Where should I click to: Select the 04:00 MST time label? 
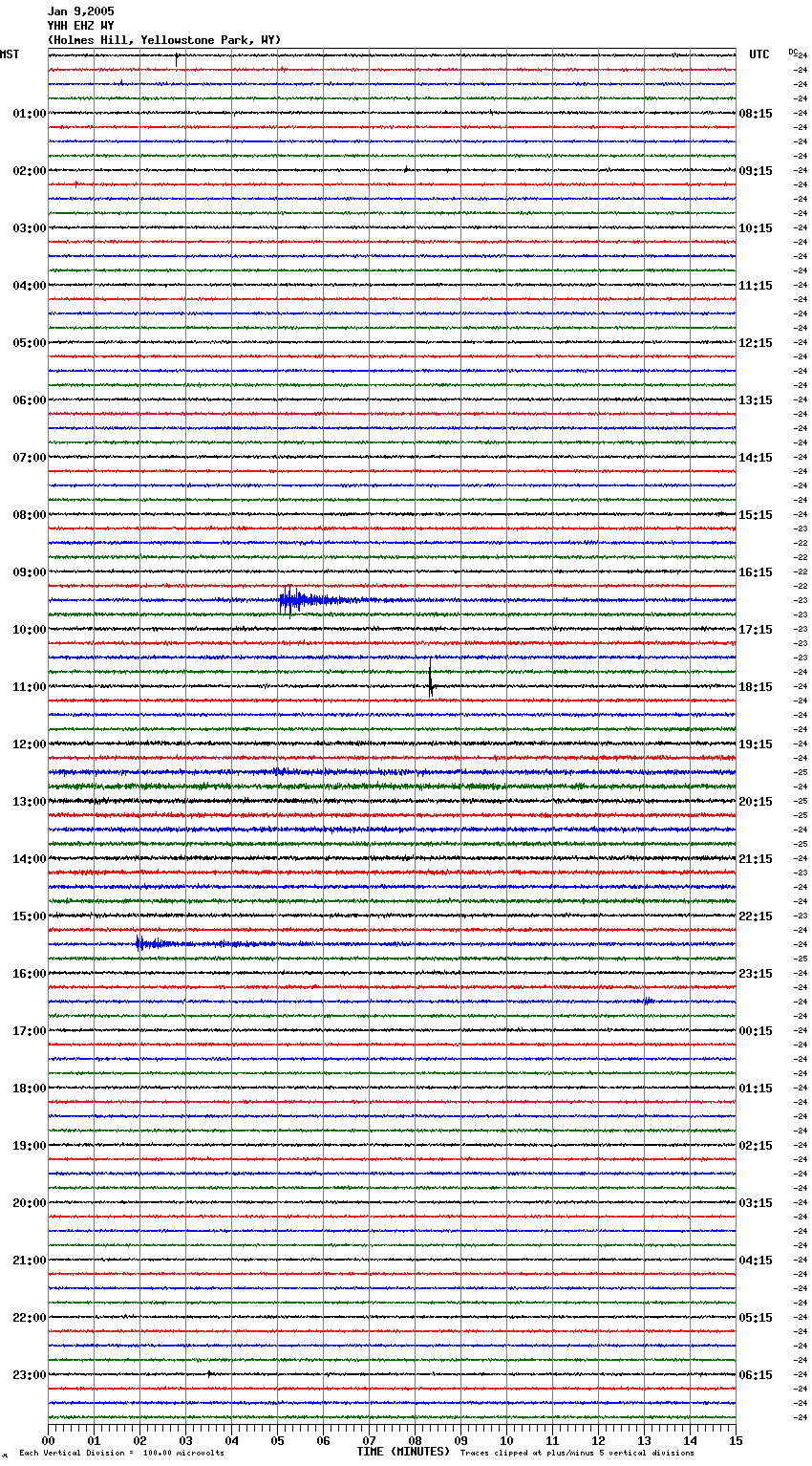pyautogui.click(x=29, y=286)
